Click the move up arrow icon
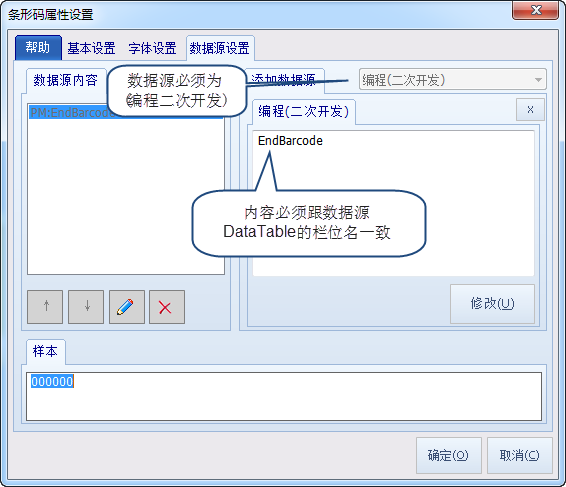This screenshot has width=566, height=487. [45, 307]
